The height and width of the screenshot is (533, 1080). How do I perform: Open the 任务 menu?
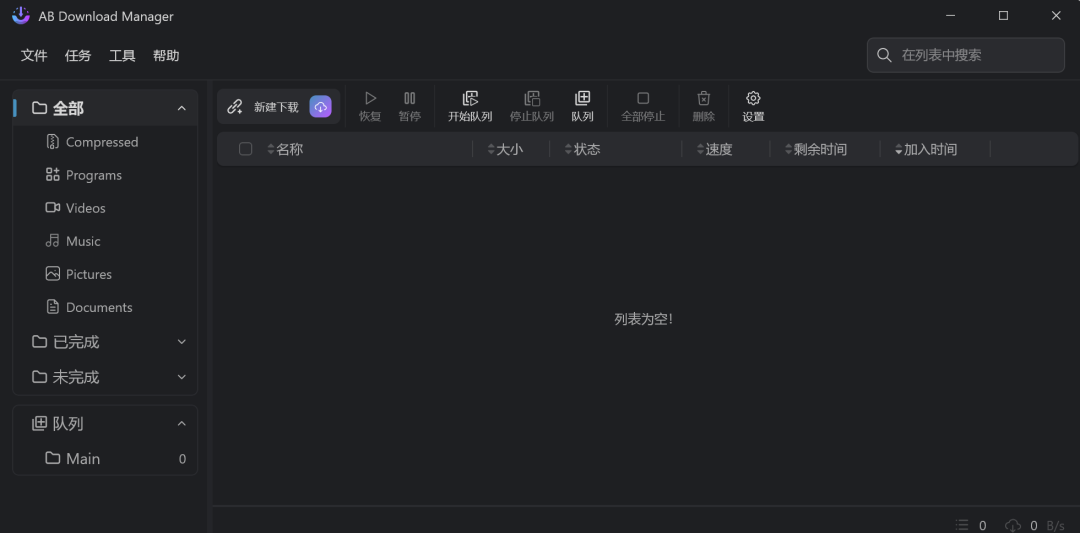click(78, 56)
